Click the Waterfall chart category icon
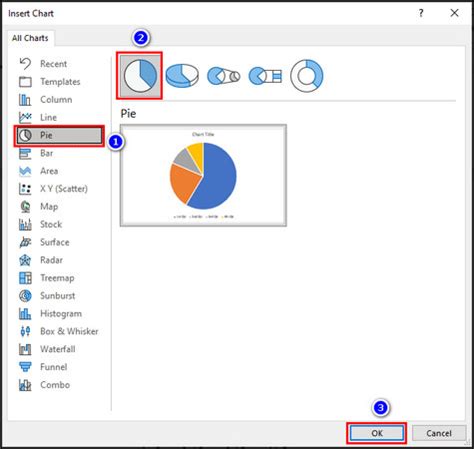Viewport: 474px width, 449px height. tap(25, 349)
